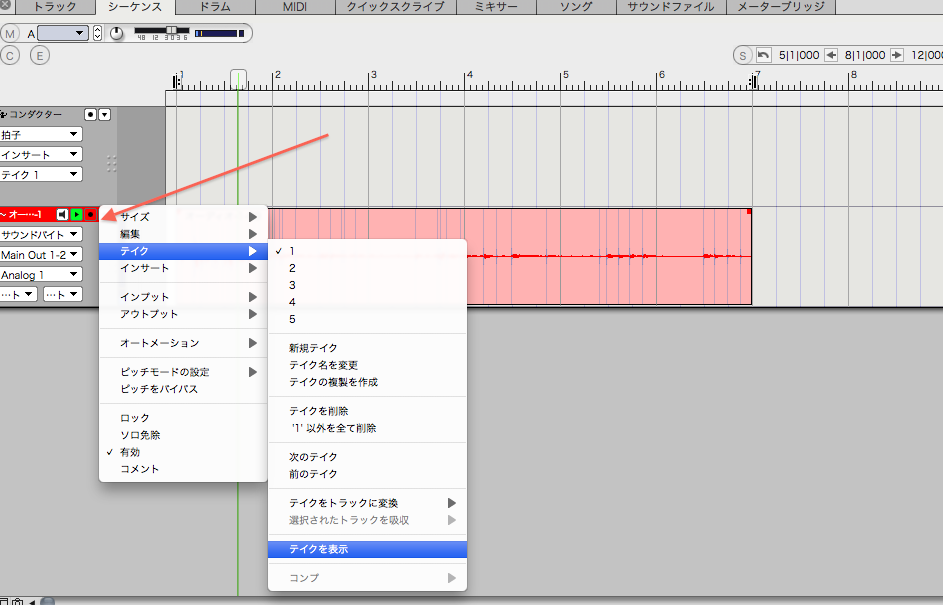Toggle the green play-enable button on audio track
Viewport: 943px width, 605px height.
click(76, 215)
